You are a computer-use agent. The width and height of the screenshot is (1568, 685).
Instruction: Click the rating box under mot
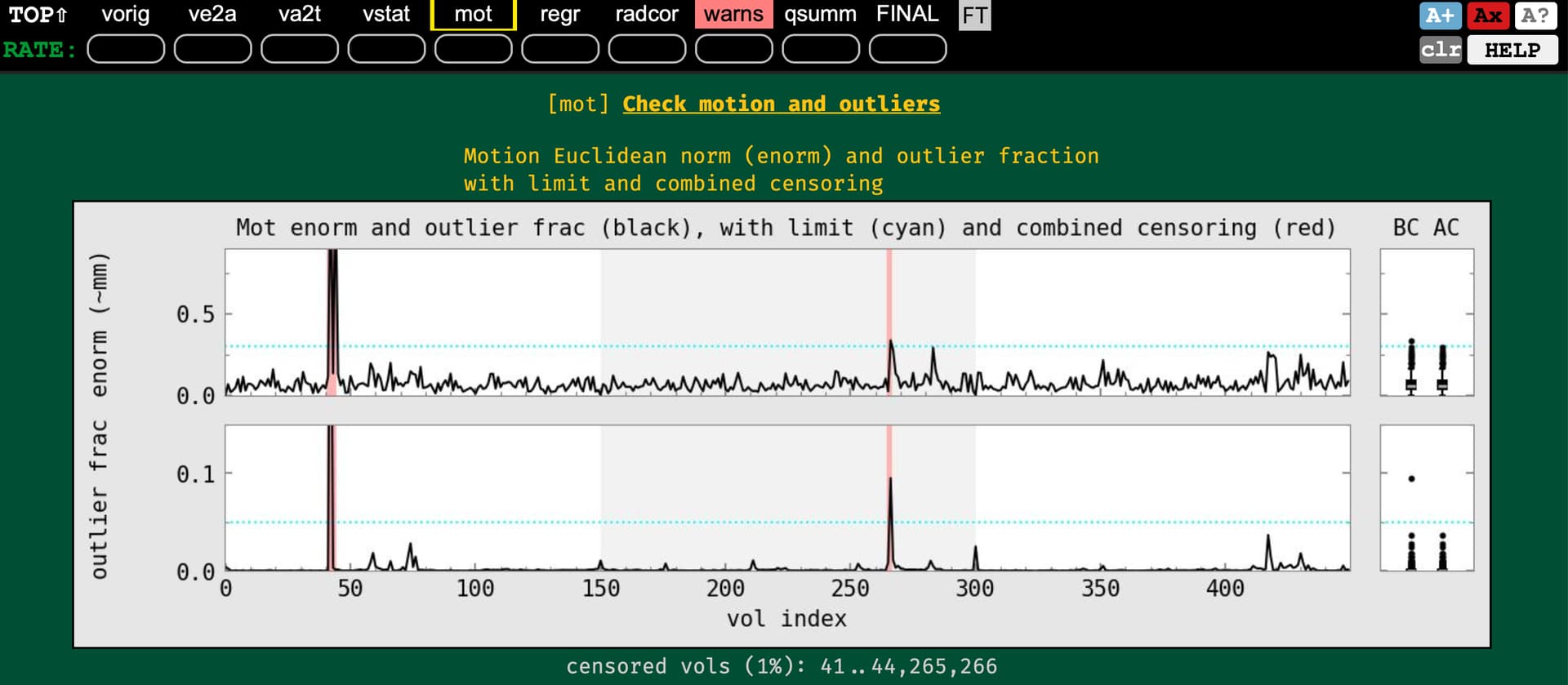[474, 49]
